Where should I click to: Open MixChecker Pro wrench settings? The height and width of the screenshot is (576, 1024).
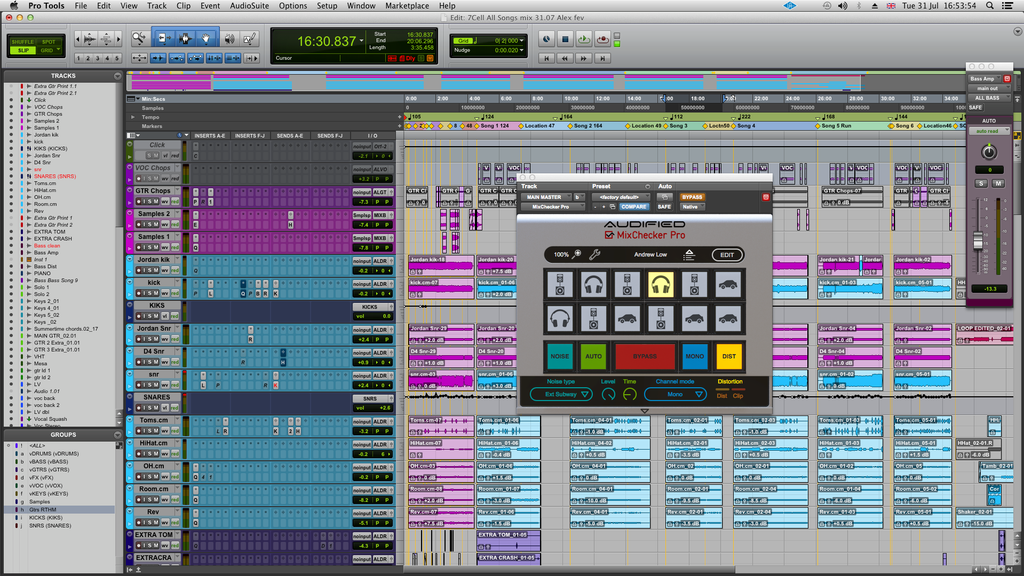point(595,254)
